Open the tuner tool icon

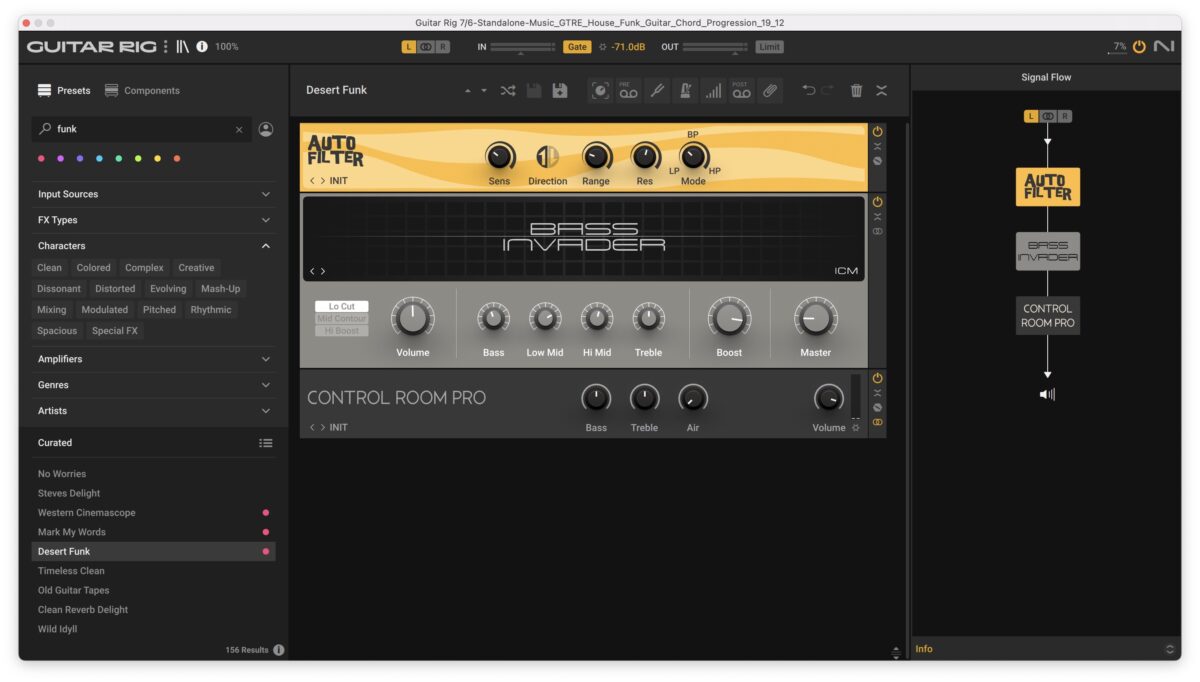(x=657, y=90)
